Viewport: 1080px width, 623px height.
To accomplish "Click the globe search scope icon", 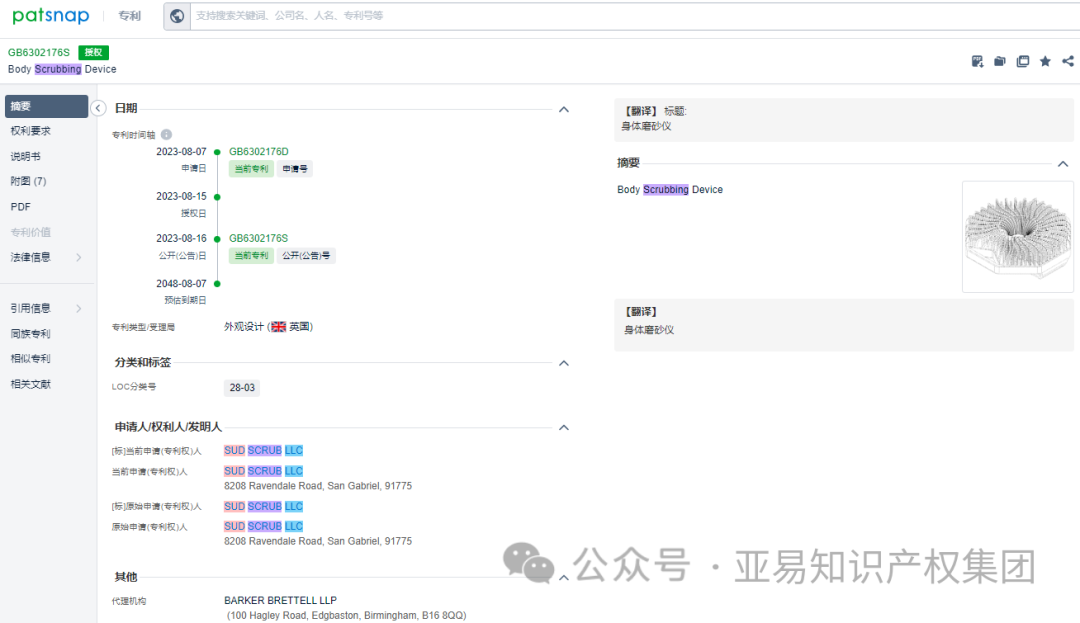I will tap(177, 16).
